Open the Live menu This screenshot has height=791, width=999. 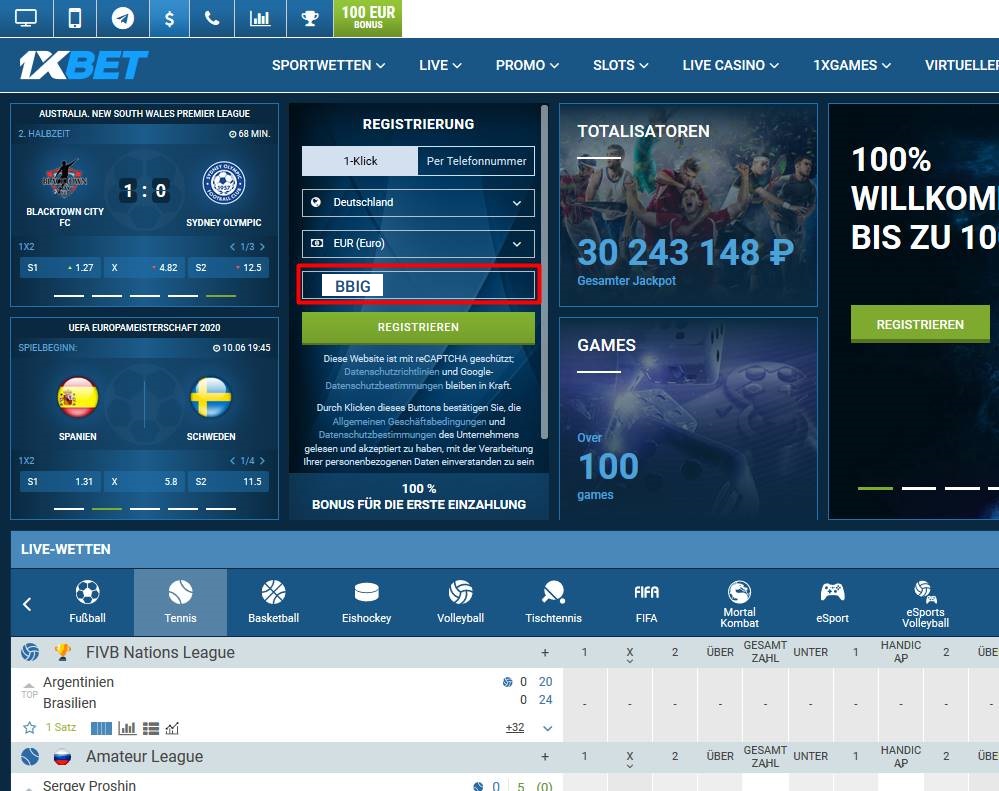pyautogui.click(x=440, y=65)
